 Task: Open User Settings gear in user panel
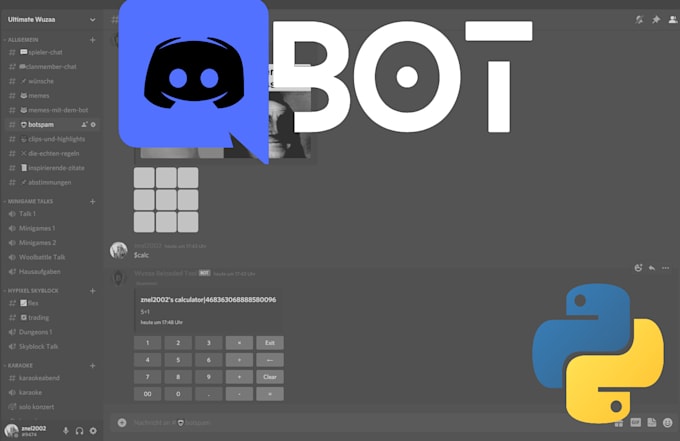93,431
